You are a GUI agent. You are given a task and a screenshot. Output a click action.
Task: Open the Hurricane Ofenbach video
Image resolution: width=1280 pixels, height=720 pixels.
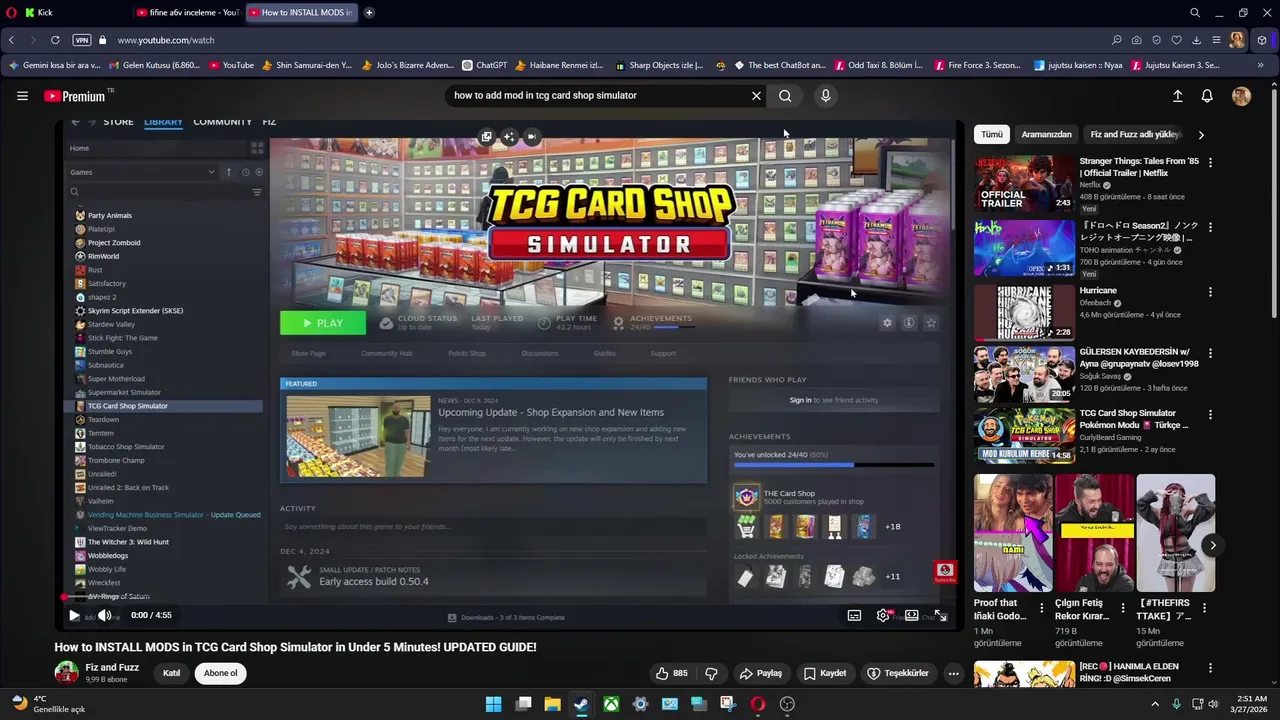pos(1024,313)
